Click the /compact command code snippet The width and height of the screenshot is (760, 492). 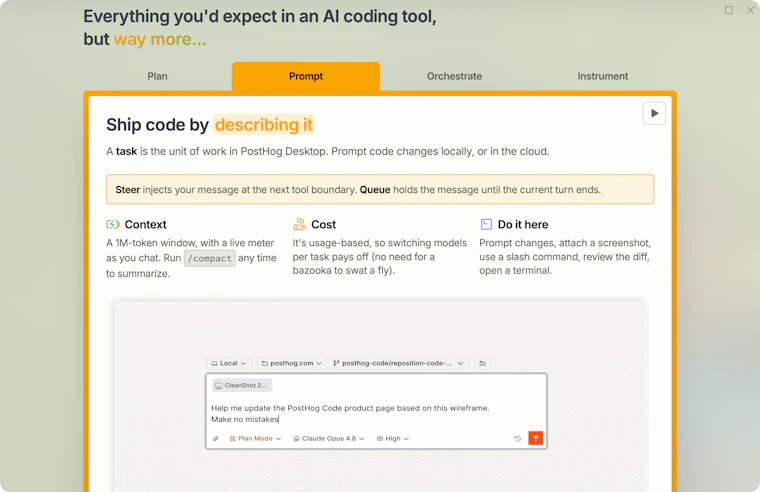209,258
